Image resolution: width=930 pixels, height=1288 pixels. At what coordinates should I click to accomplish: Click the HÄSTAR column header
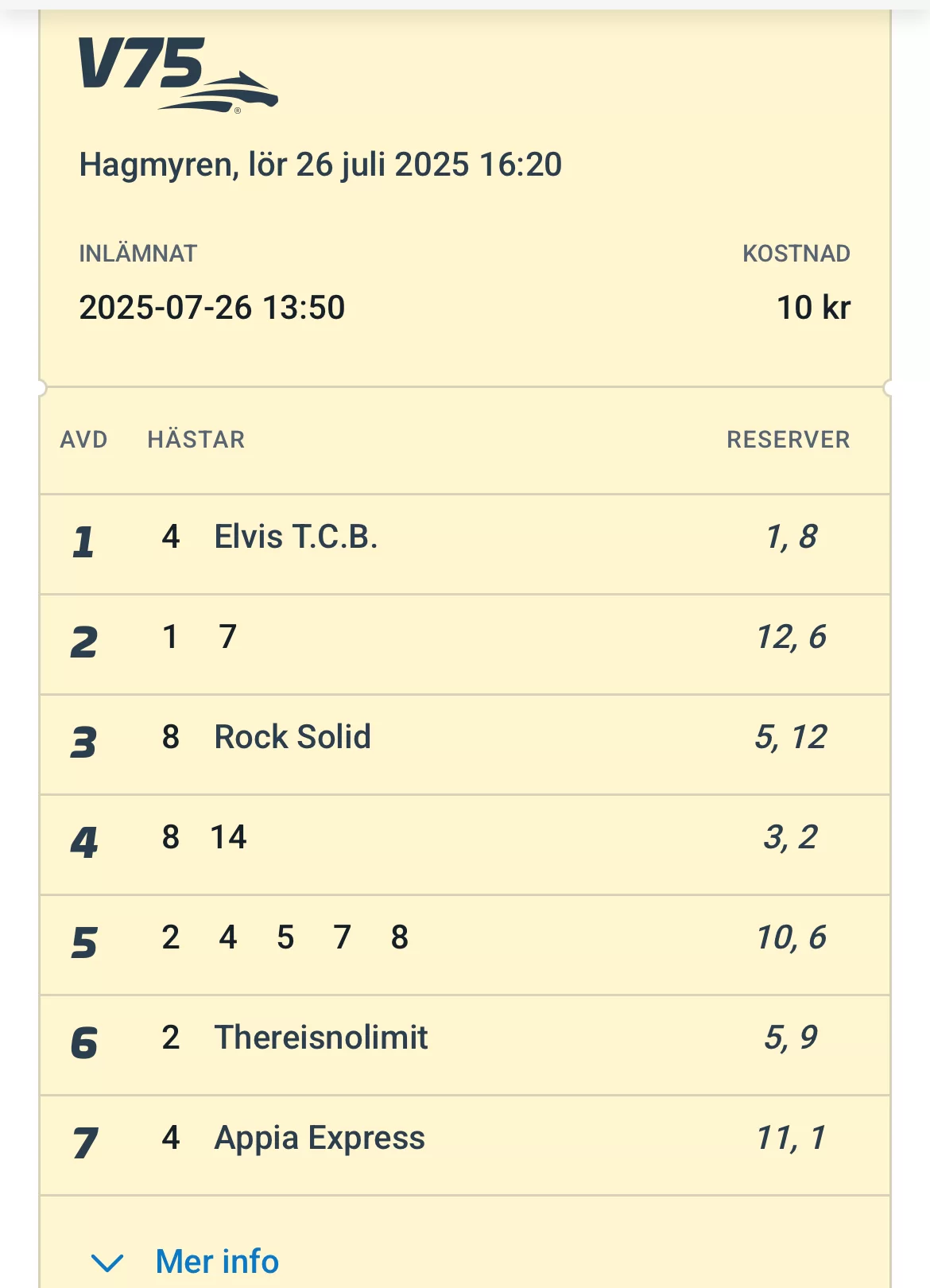tap(196, 440)
